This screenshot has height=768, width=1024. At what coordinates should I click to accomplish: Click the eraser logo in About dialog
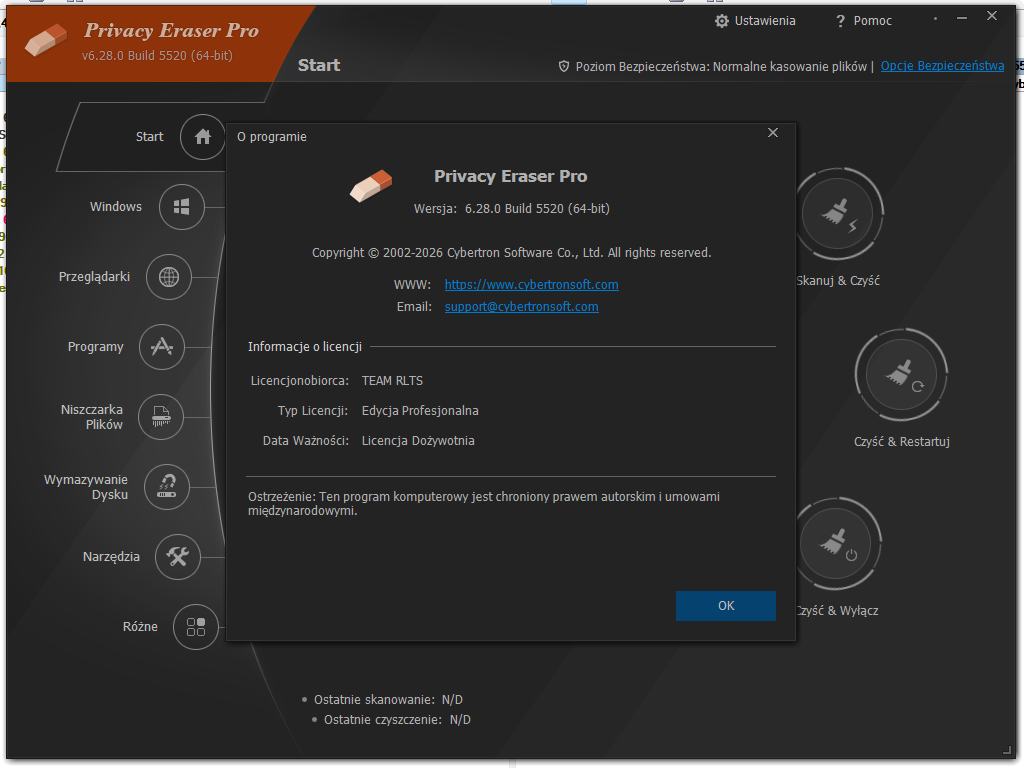[371, 185]
